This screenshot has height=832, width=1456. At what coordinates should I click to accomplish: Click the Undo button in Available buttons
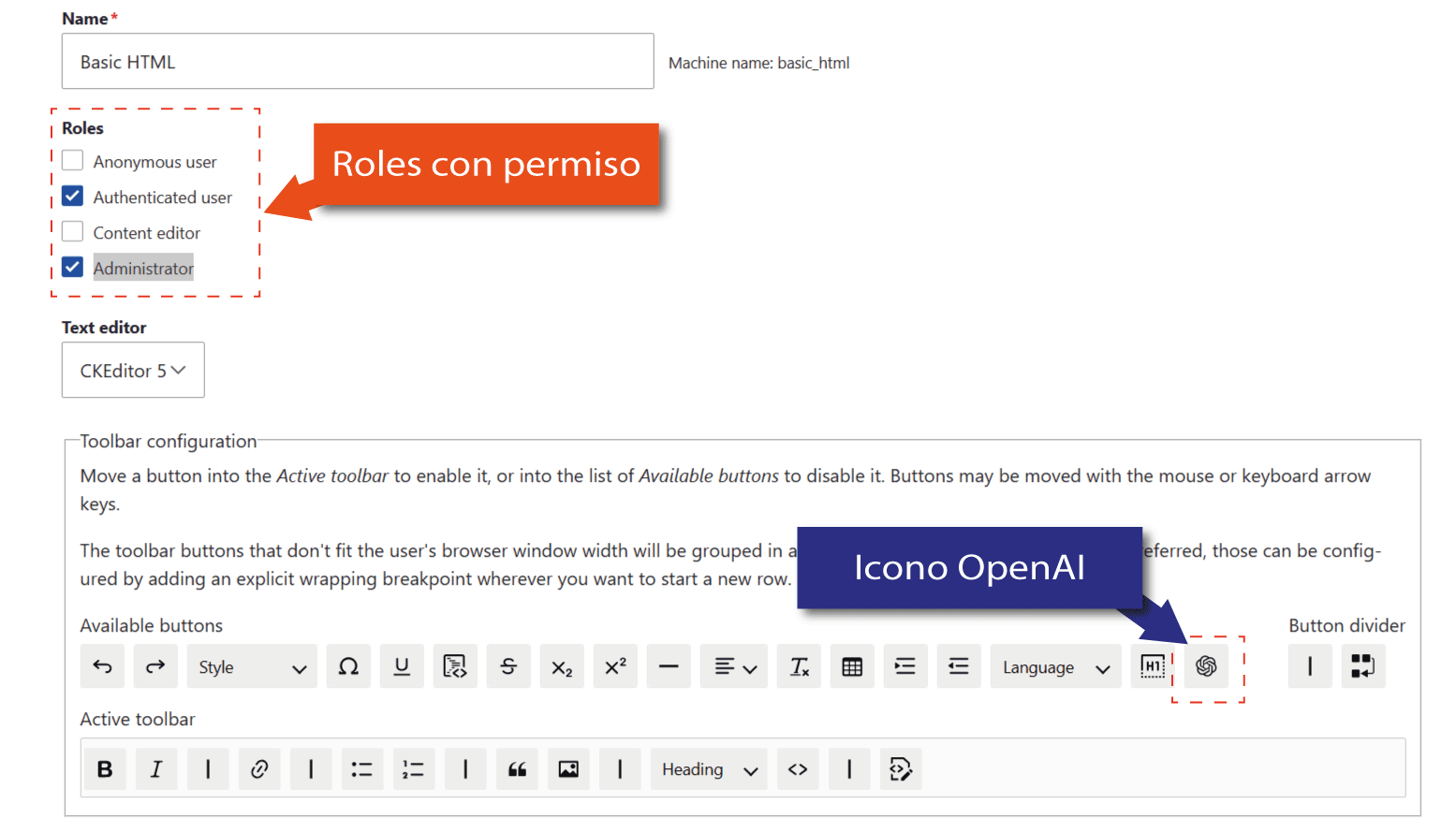(103, 666)
